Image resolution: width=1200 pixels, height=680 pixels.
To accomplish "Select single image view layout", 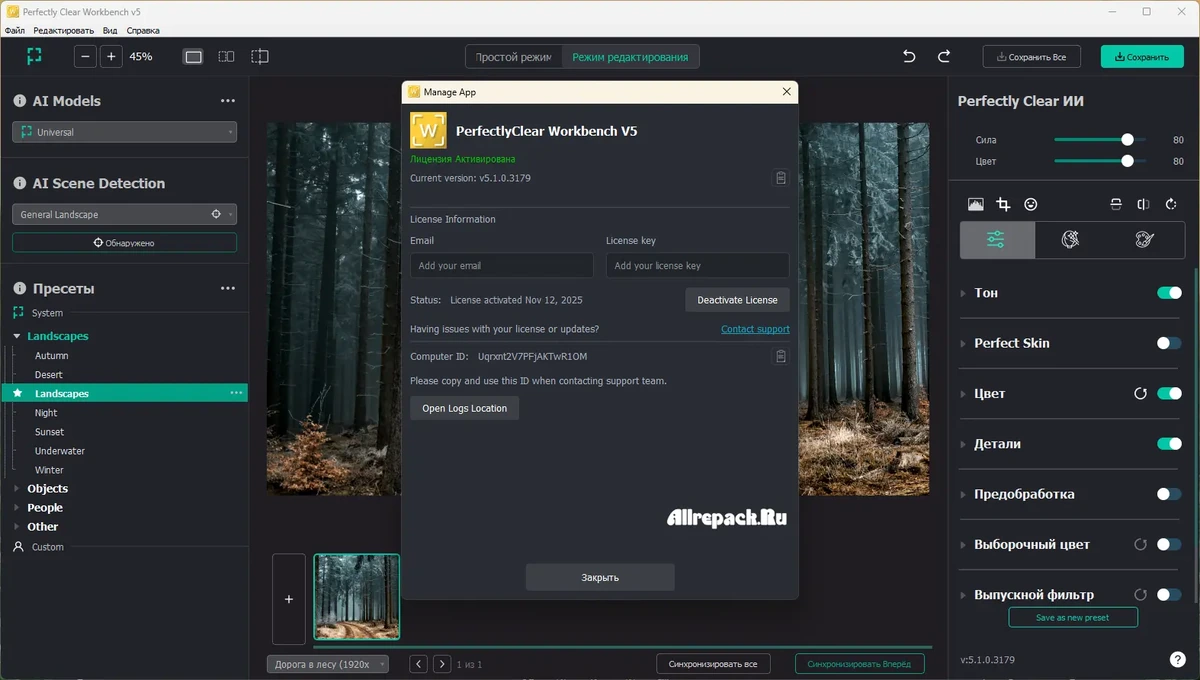I will [194, 57].
